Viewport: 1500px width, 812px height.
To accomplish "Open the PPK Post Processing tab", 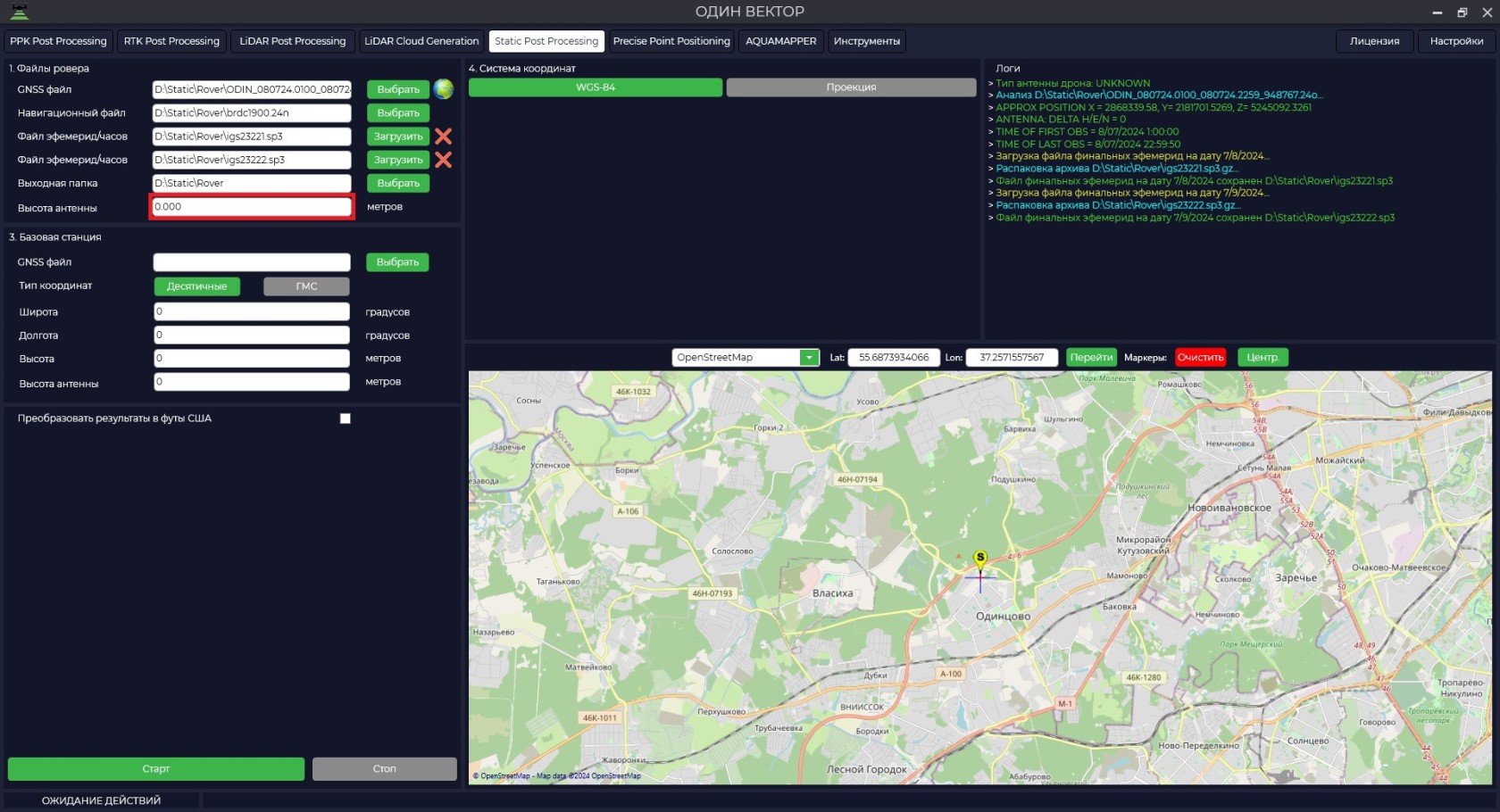I will (58, 41).
